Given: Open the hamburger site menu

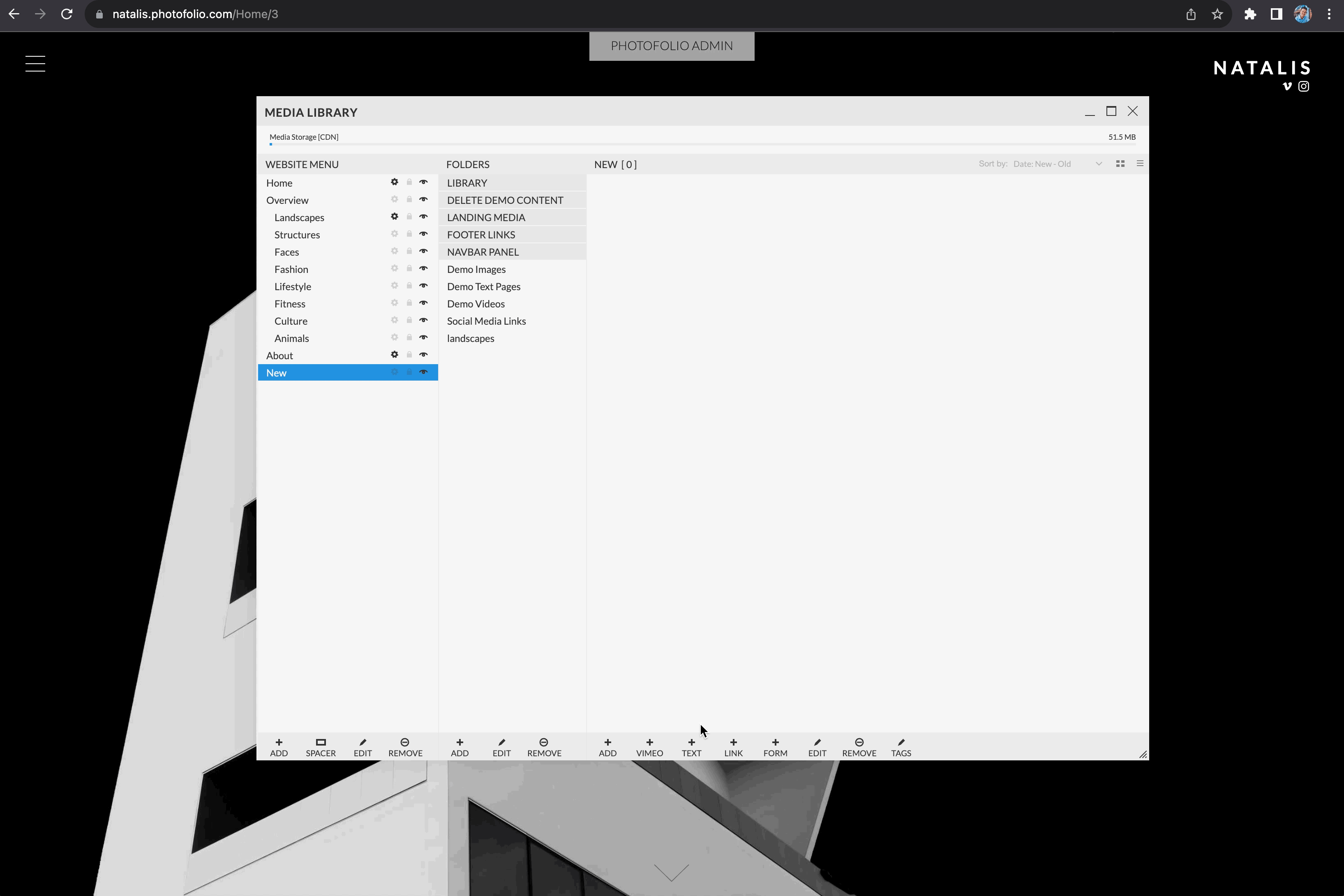Looking at the screenshot, I should pyautogui.click(x=35, y=63).
